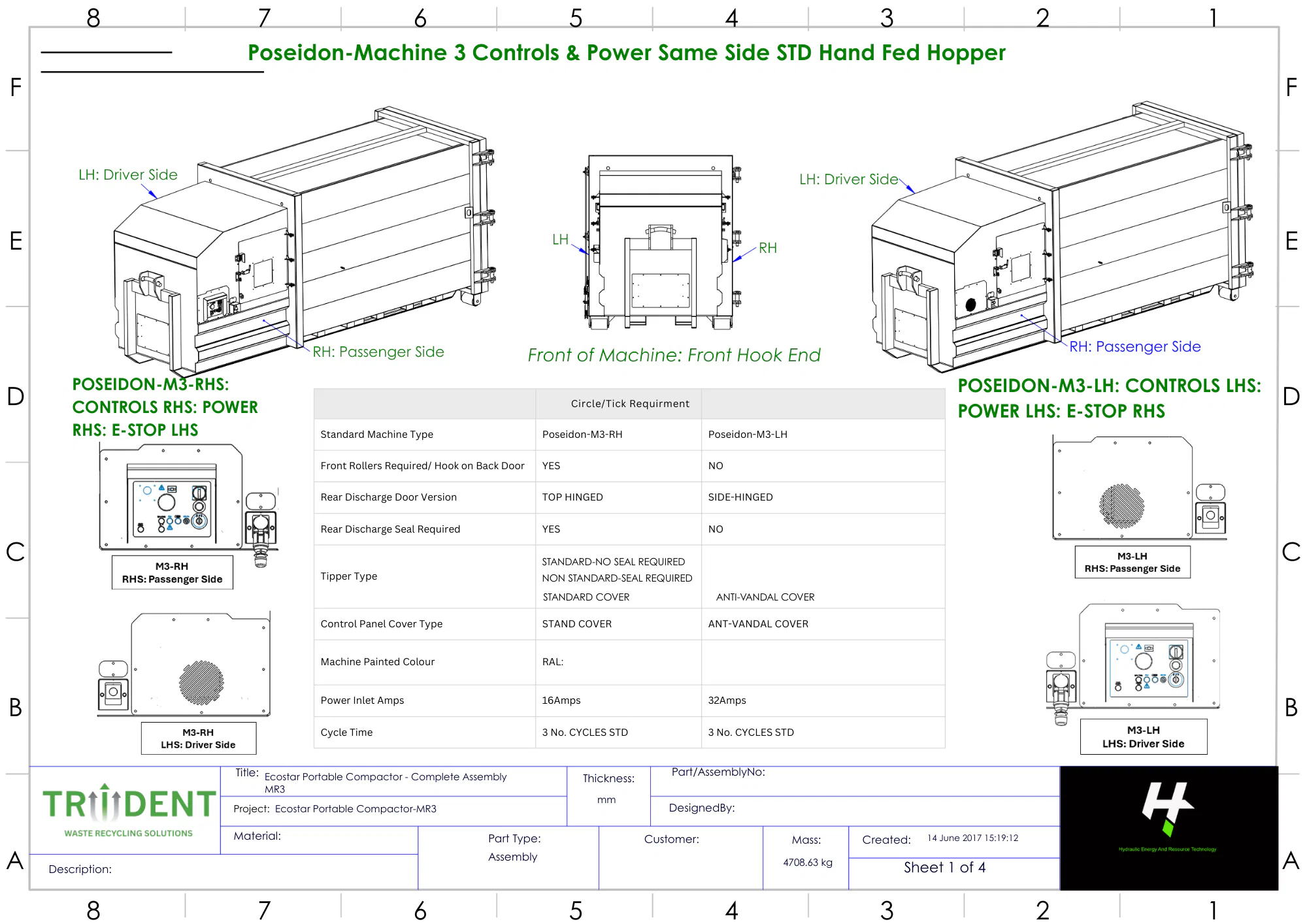
Task: Click the green drawing title heading
Action: (x=626, y=53)
